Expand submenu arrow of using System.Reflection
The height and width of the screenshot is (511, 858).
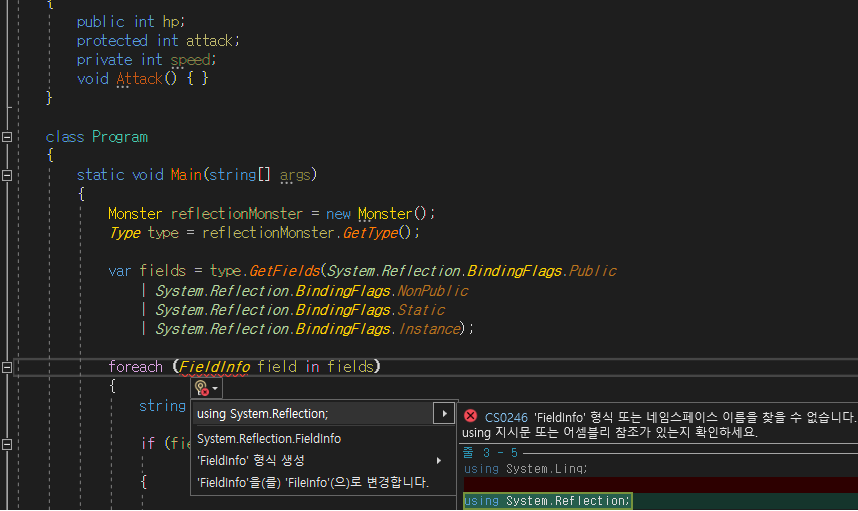(444, 414)
